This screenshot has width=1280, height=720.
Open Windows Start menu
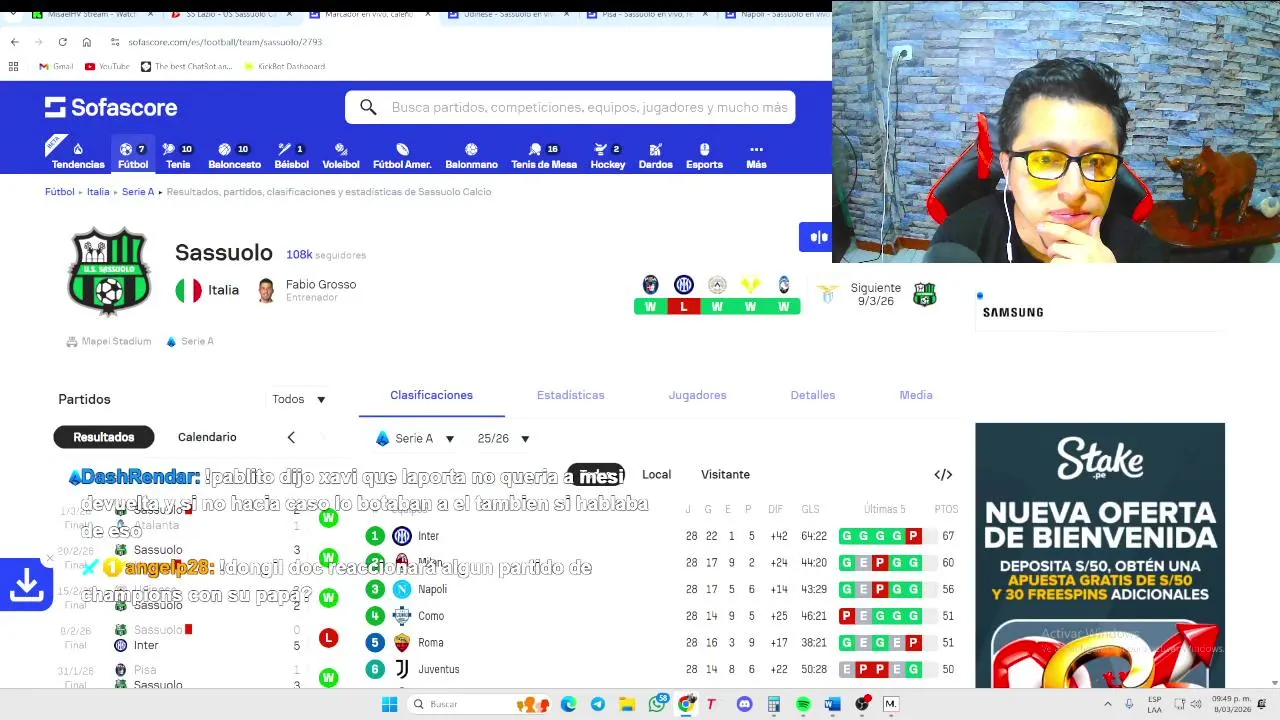(389, 704)
